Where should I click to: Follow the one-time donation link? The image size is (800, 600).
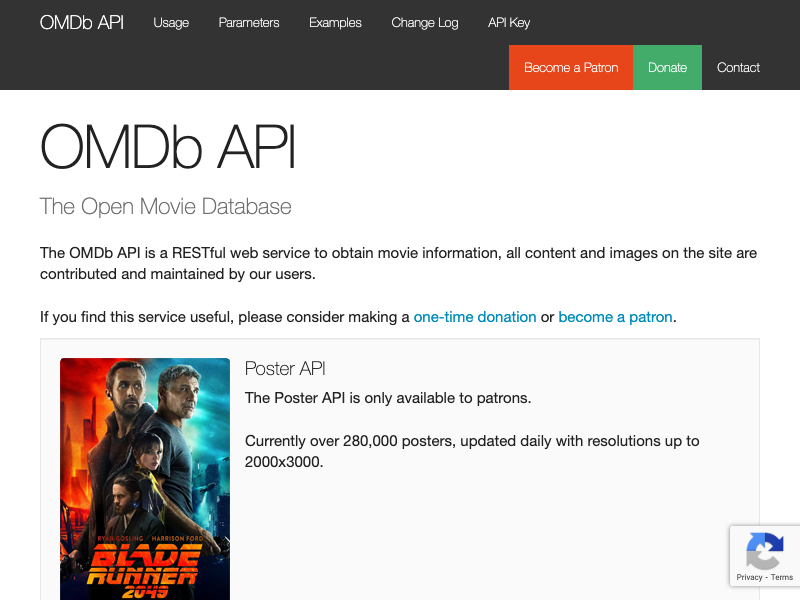click(474, 317)
